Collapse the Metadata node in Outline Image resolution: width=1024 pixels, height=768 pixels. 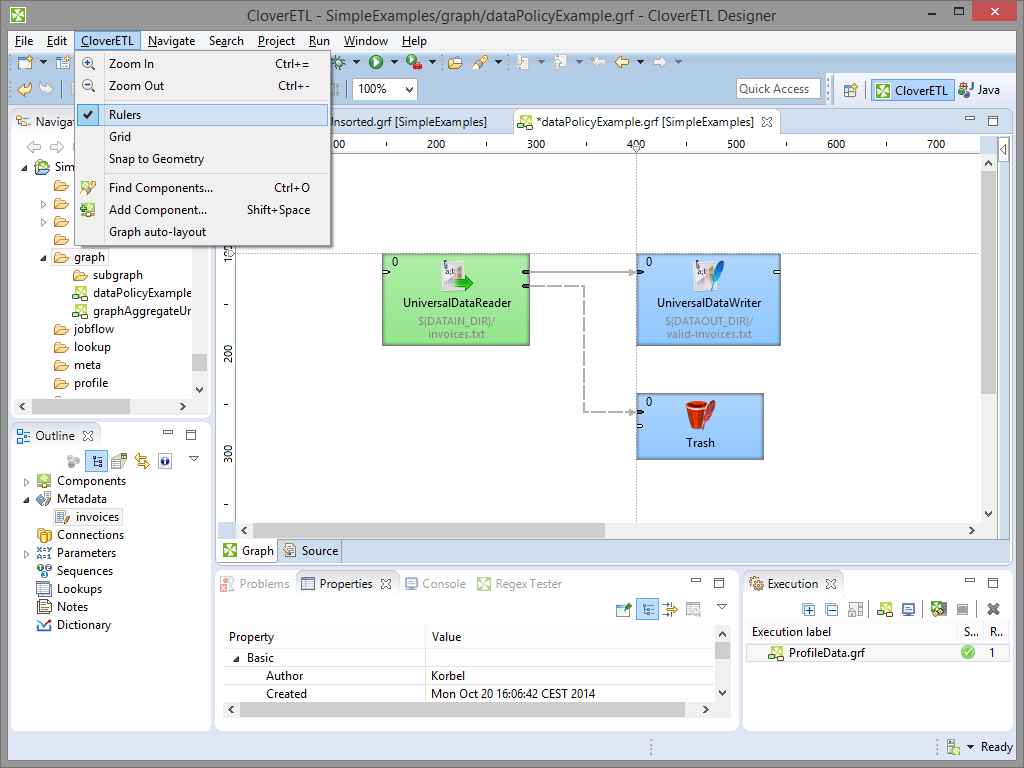point(26,500)
